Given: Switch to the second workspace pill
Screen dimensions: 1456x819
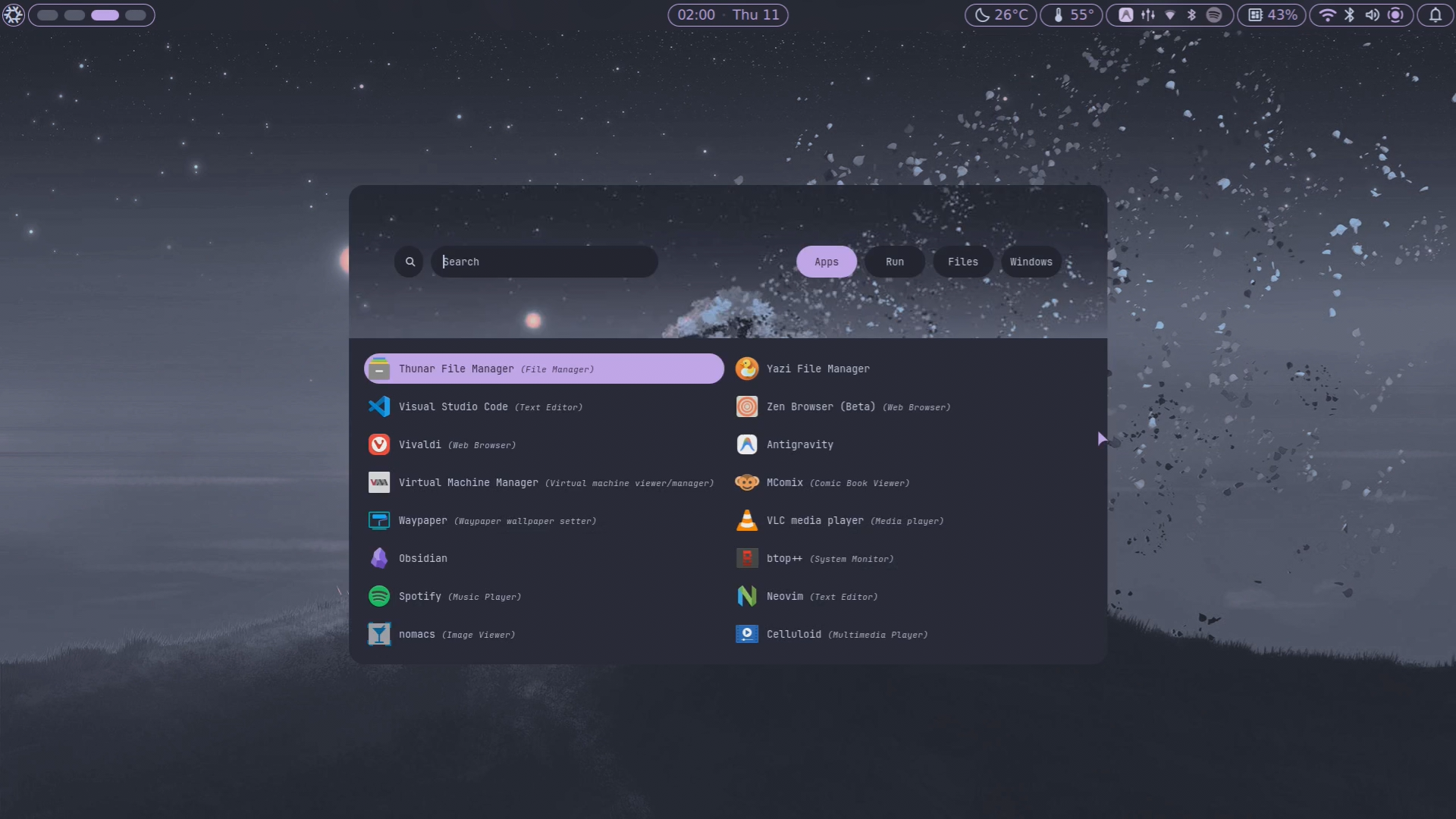Looking at the screenshot, I should pyautogui.click(x=74, y=14).
